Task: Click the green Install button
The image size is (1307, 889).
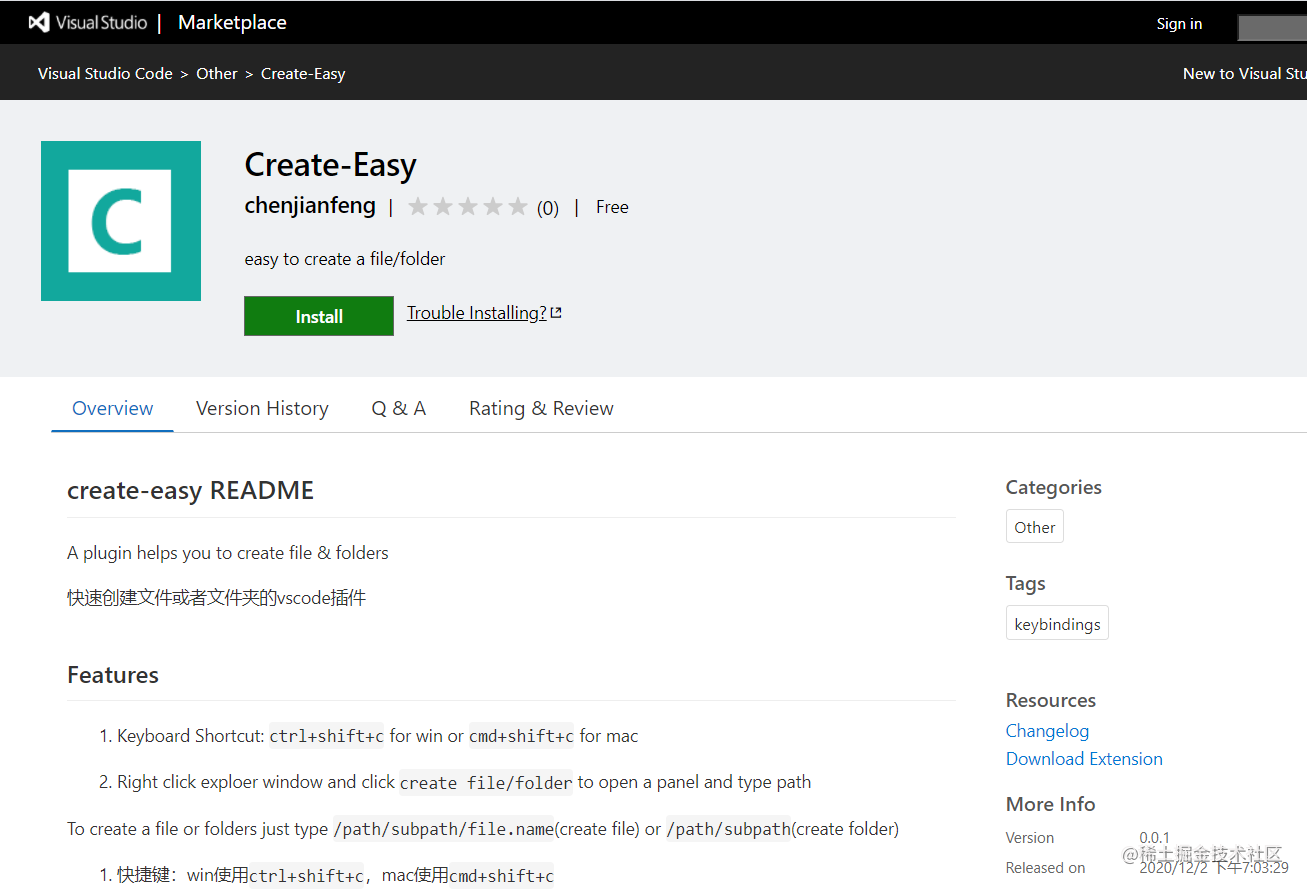Action: 319,316
